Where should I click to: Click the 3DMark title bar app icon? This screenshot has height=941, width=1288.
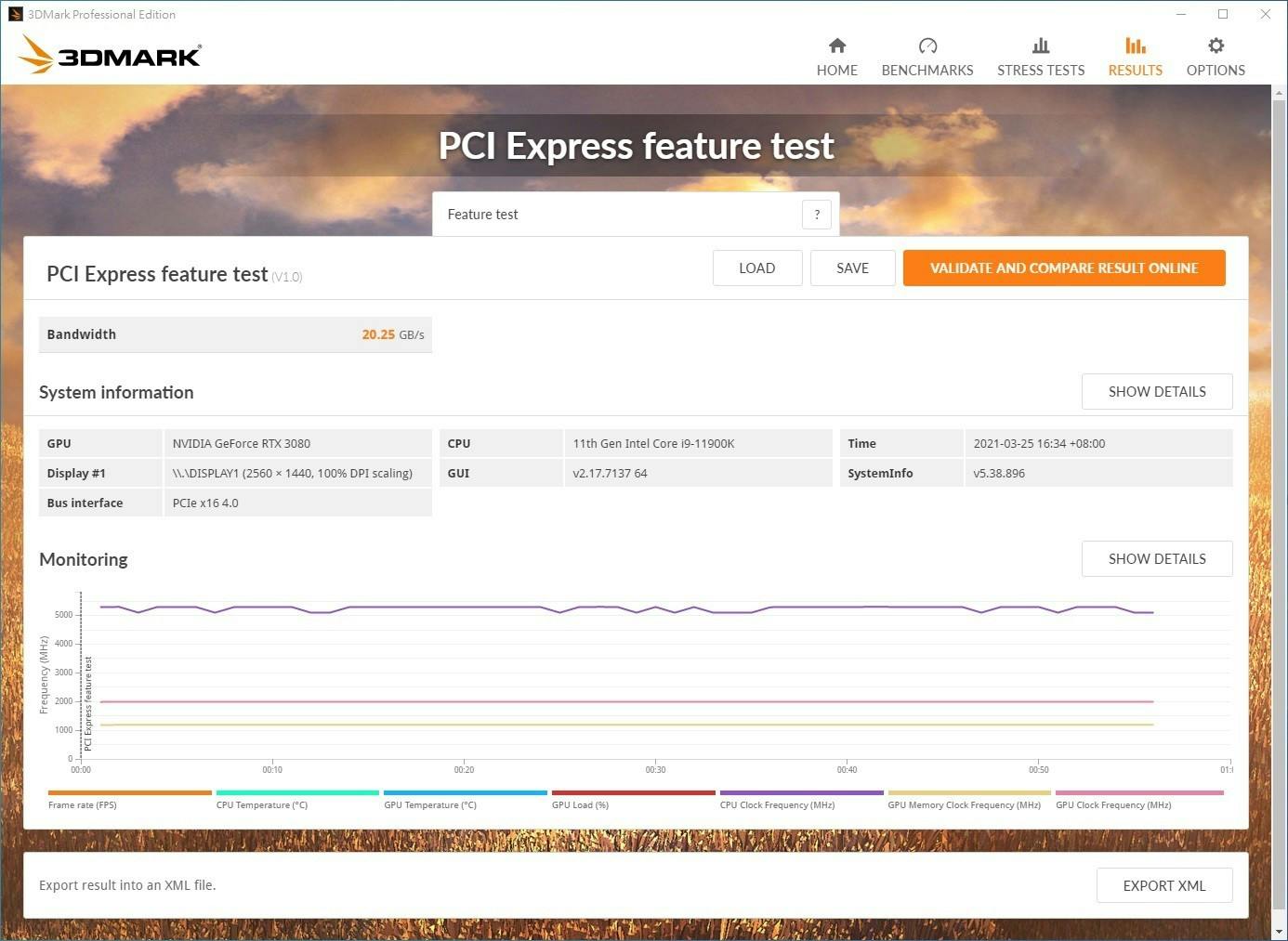[x=15, y=14]
